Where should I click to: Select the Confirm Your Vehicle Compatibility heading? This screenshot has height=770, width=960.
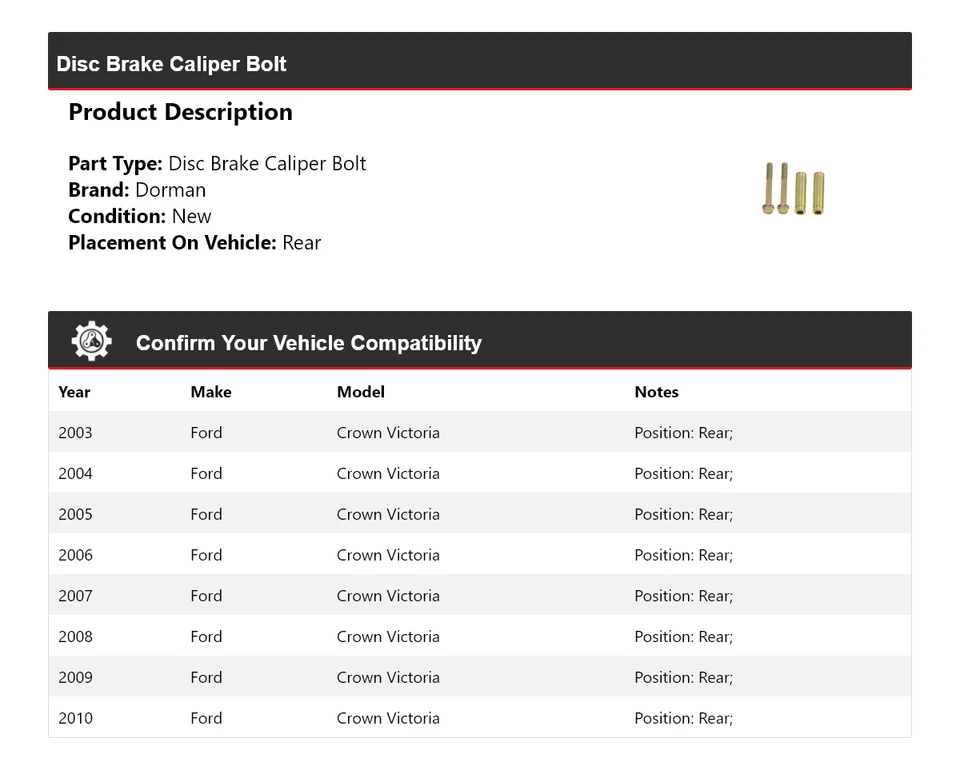(308, 343)
